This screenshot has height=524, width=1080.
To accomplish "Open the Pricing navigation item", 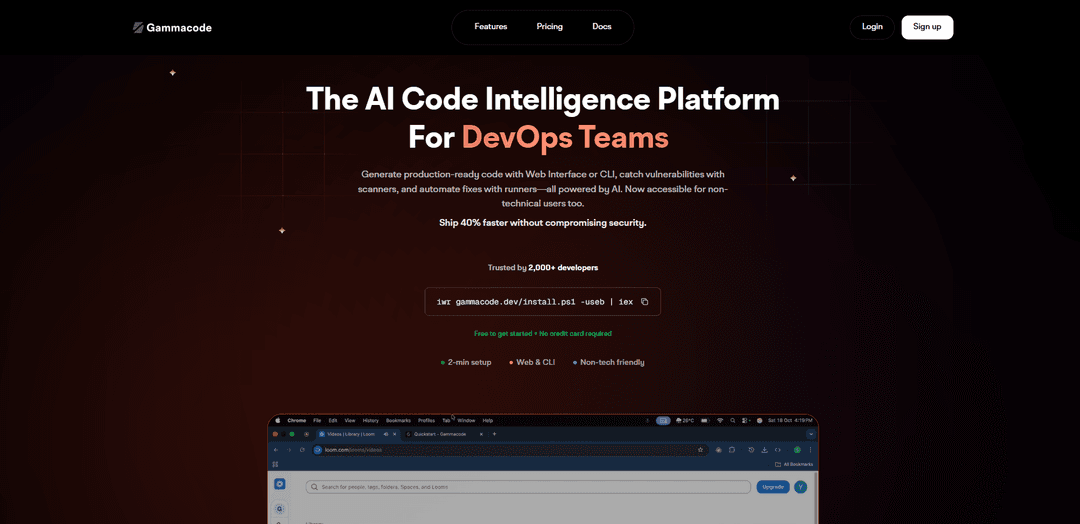I will pos(549,27).
